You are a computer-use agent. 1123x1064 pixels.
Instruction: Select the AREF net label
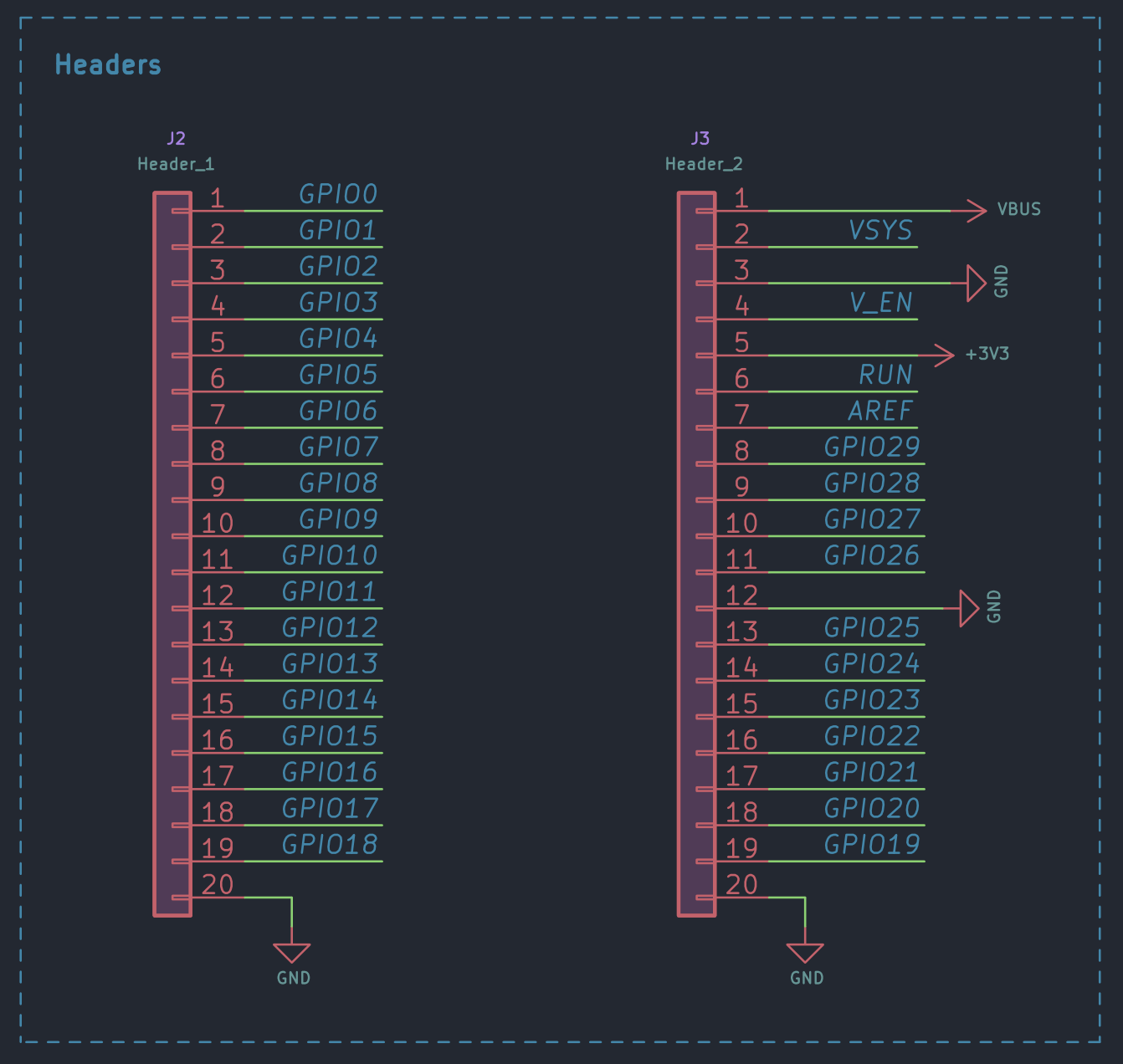click(880, 411)
